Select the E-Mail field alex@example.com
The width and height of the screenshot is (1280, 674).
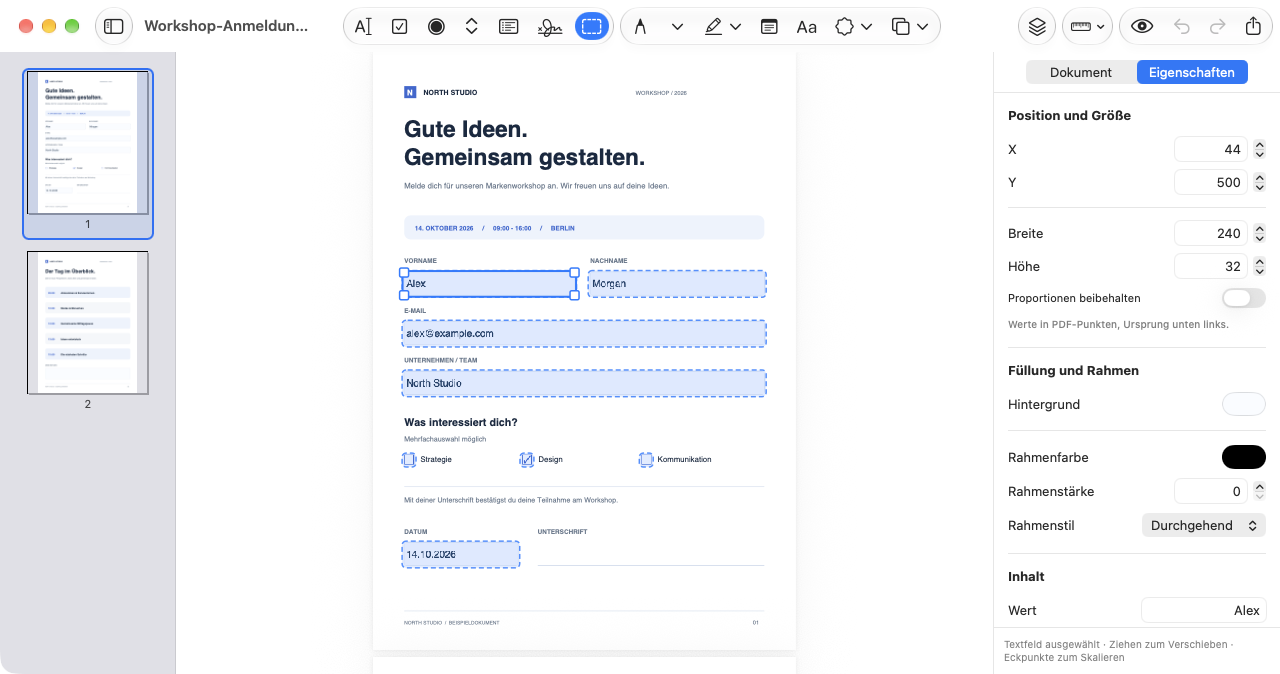click(x=584, y=333)
